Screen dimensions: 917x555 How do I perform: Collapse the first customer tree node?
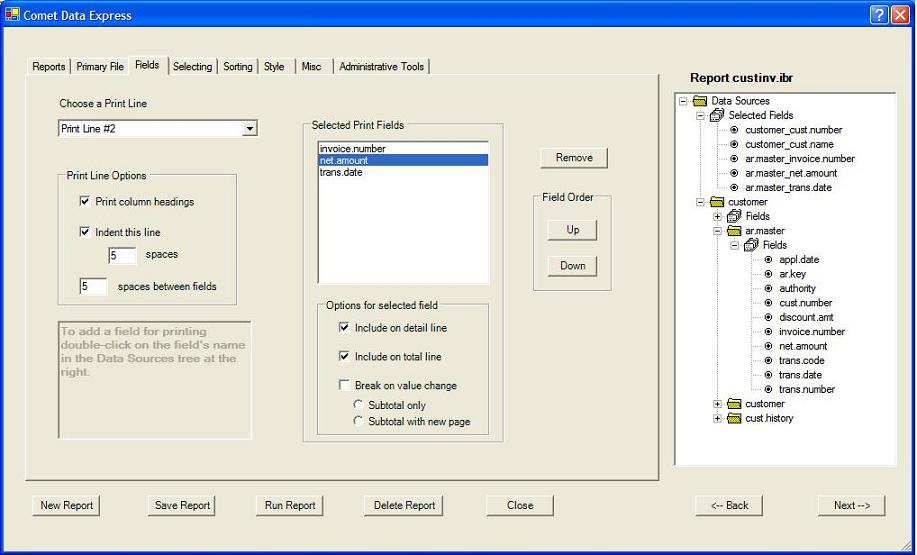tap(700, 202)
